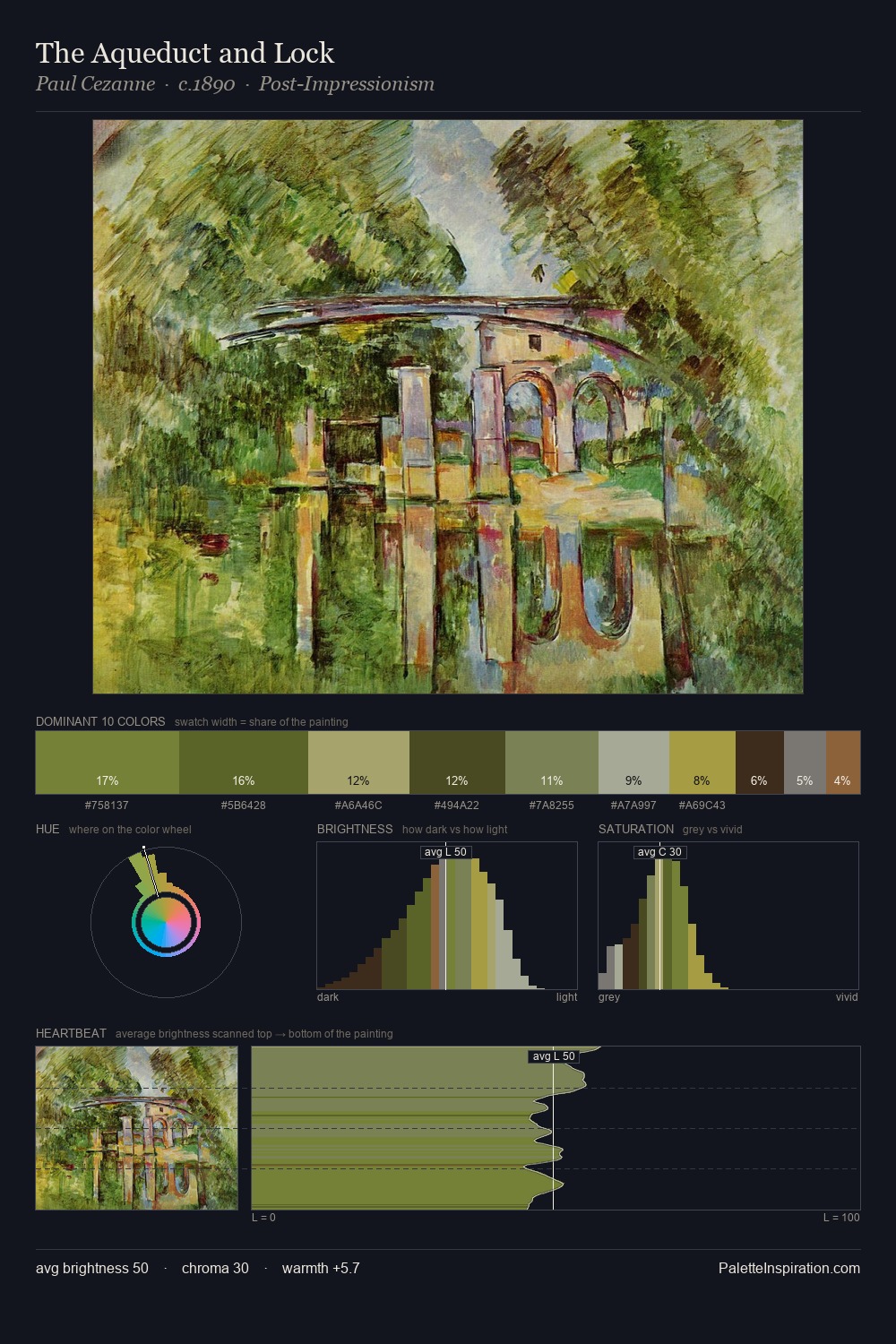The height and width of the screenshot is (1344, 896).
Task: Click the hex code #A6A46C
Action: point(358,806)
